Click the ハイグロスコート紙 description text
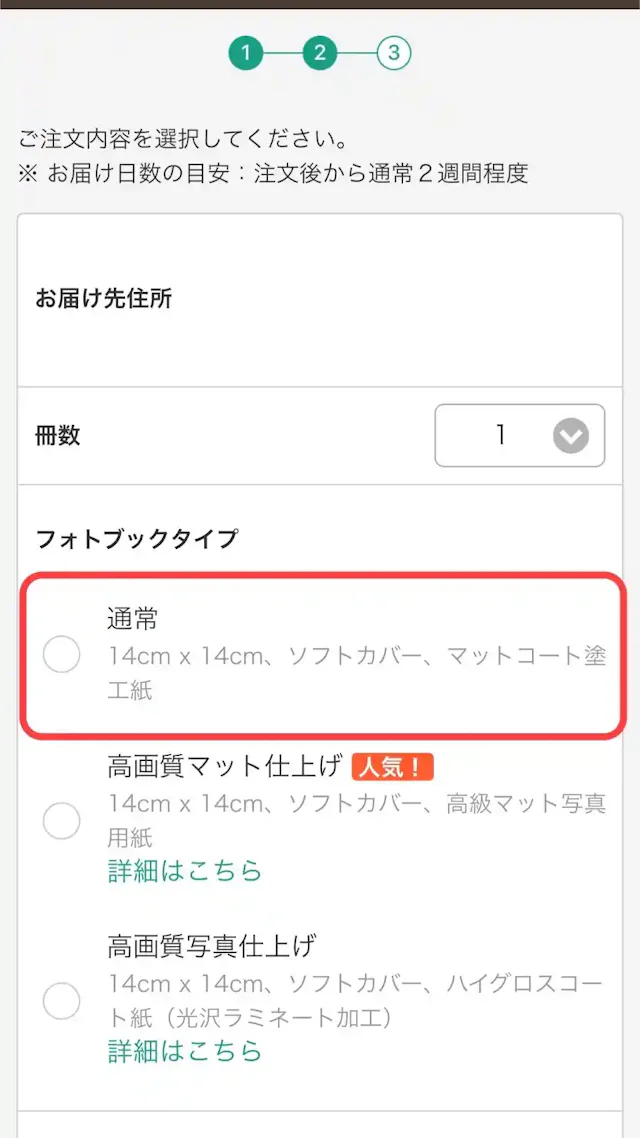Image resolution: width=640 pixels, height=1138 pixels. 355,1000
